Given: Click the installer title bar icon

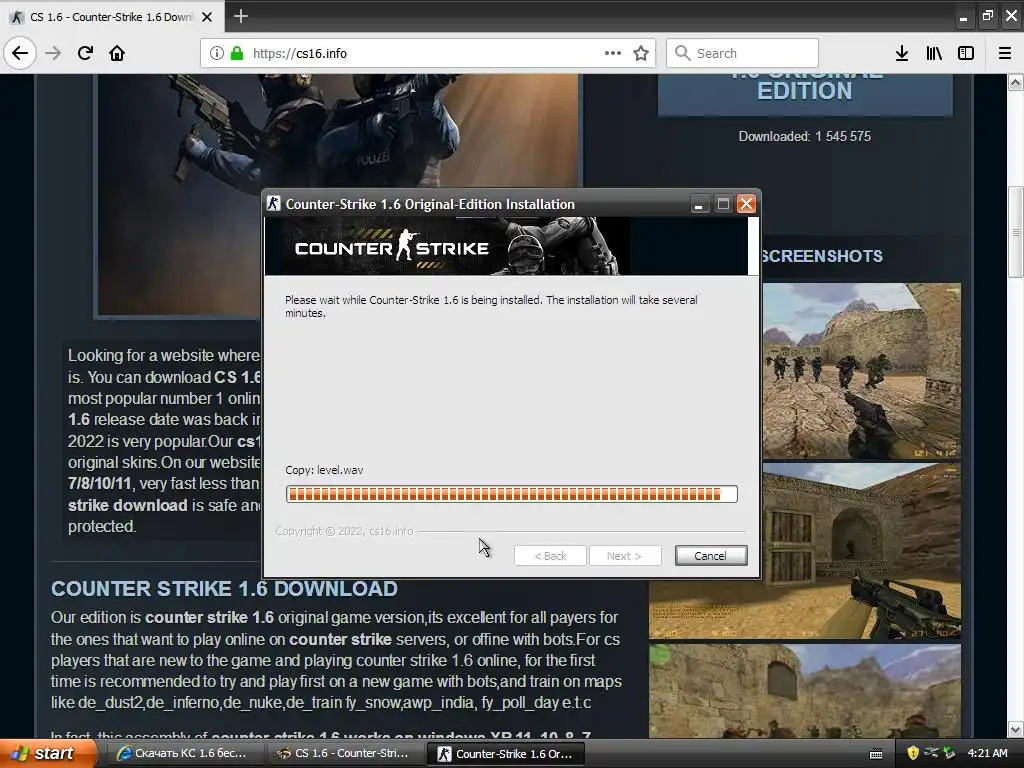Looking at the screenshot, I should pyautogui.click(x=274, y=204).
